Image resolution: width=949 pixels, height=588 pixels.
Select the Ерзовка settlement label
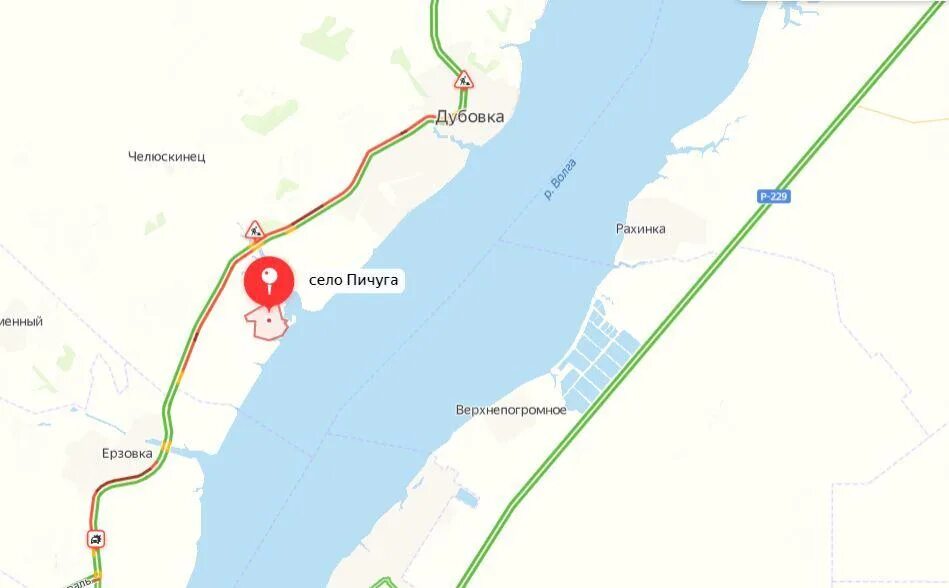[127, 453]
